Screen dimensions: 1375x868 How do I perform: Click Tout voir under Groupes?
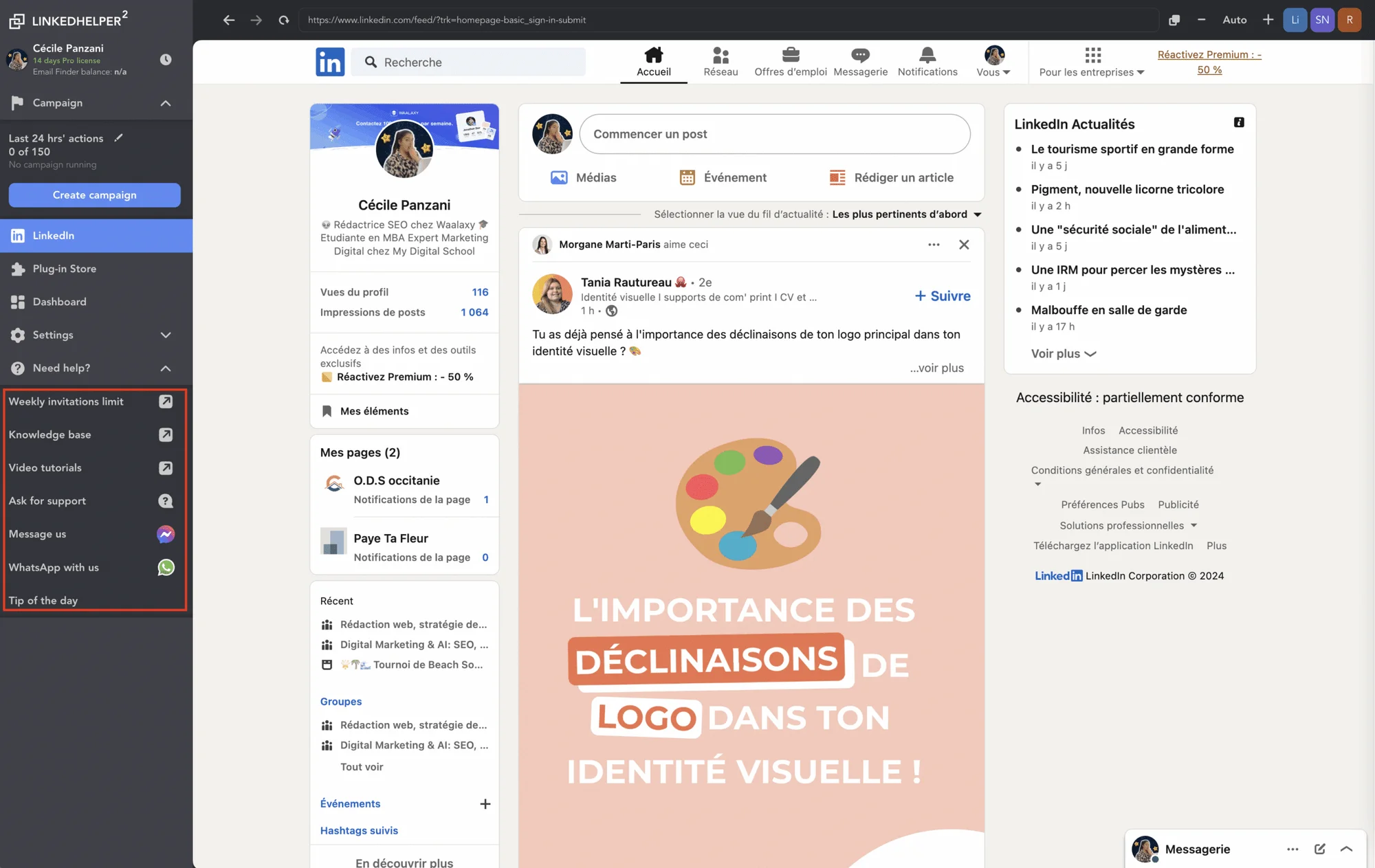click(362, 767)
